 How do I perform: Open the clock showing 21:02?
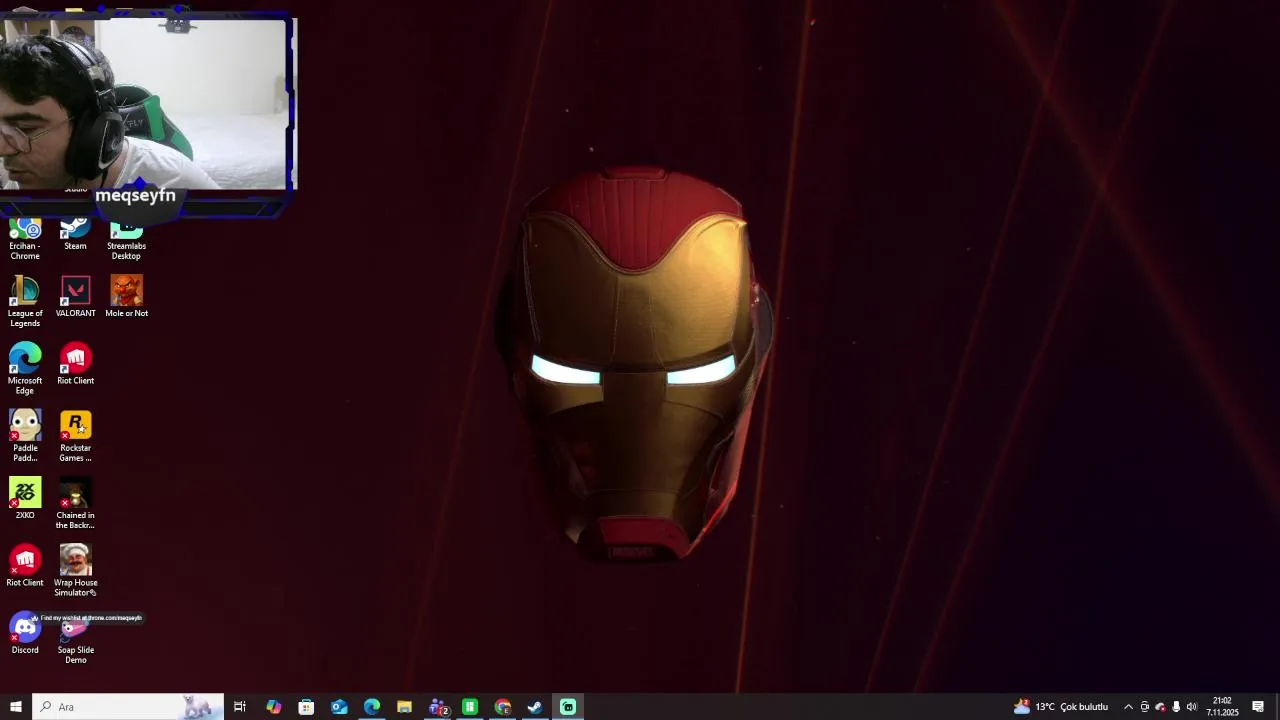1222,707
